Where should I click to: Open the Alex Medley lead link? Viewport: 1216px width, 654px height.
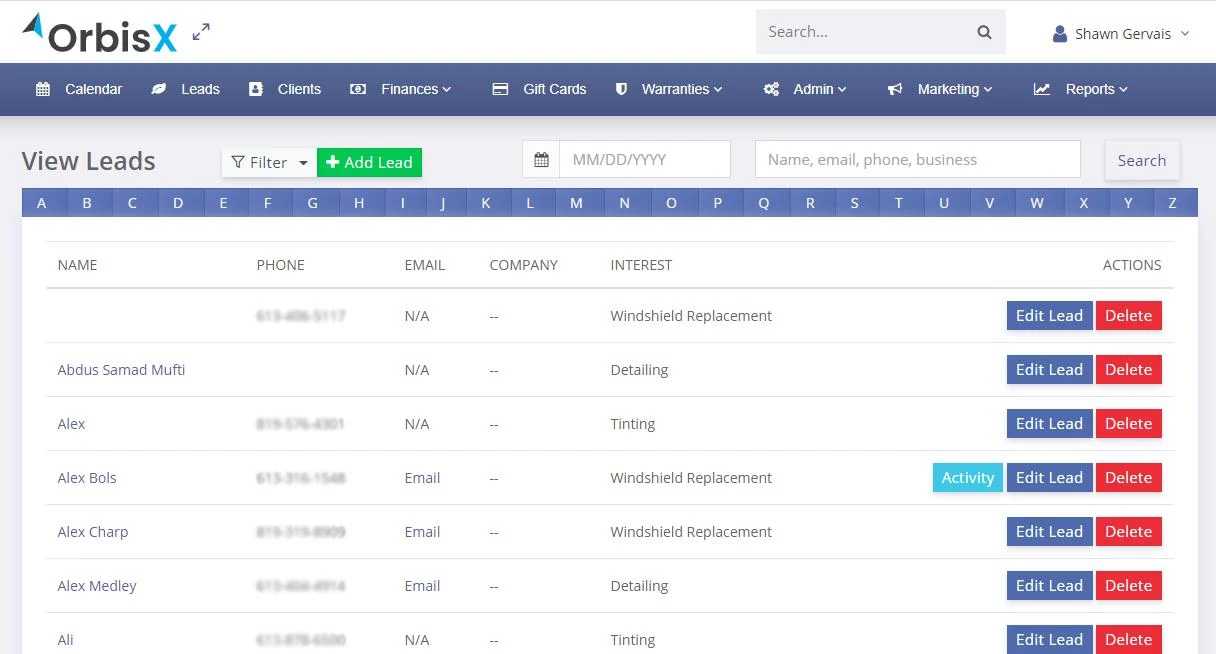[97, 585]
